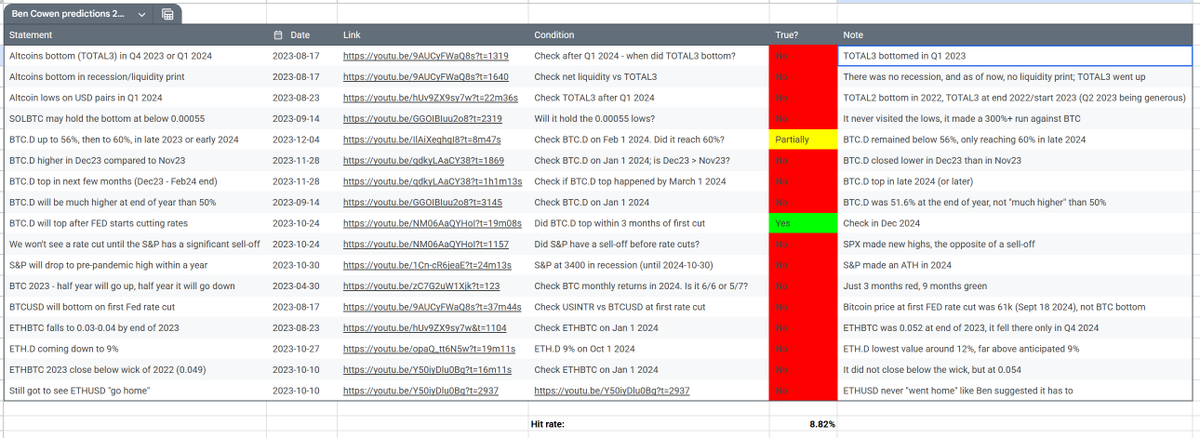Select the Date column header

click(x=301, y=35)
